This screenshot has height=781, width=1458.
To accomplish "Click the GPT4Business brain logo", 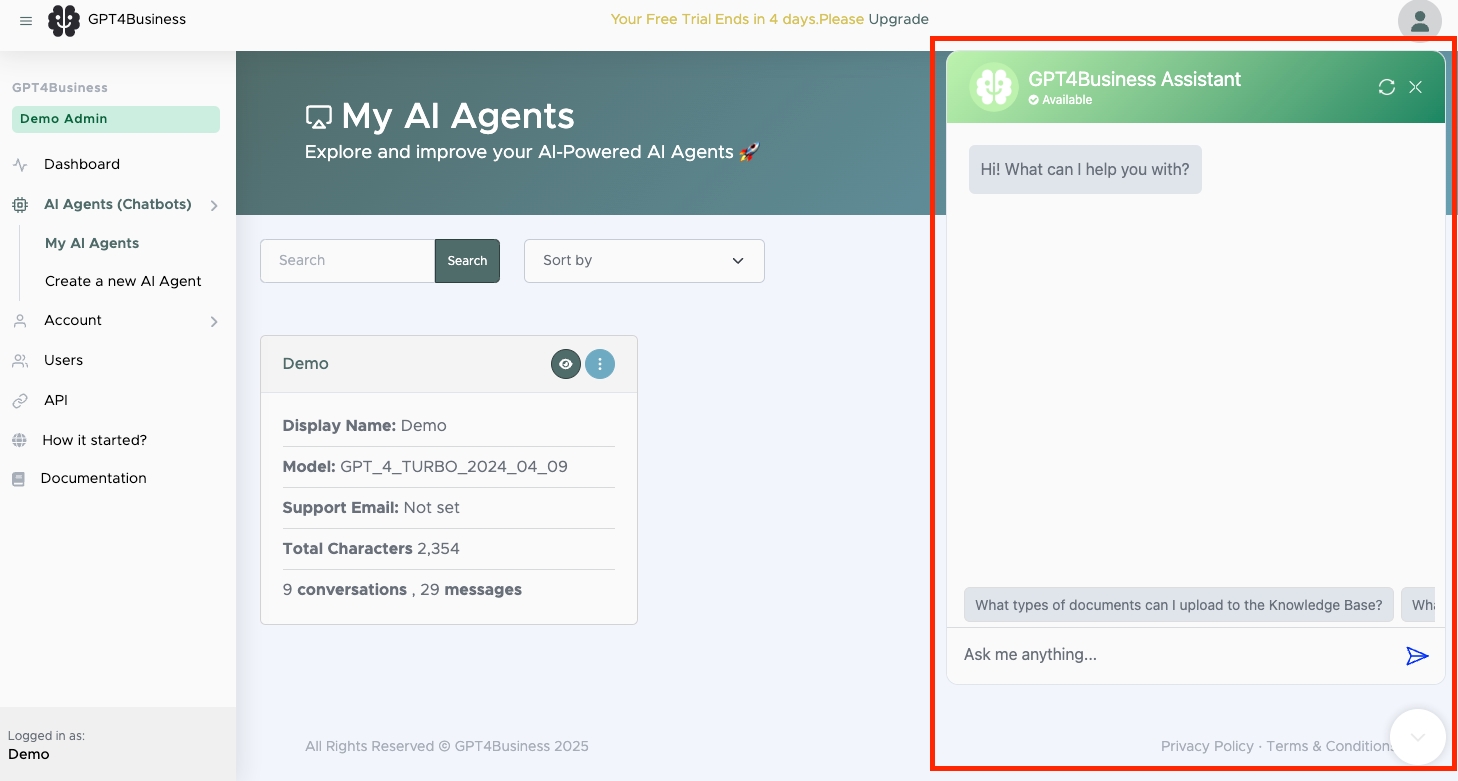I will [x=64, y=20].
